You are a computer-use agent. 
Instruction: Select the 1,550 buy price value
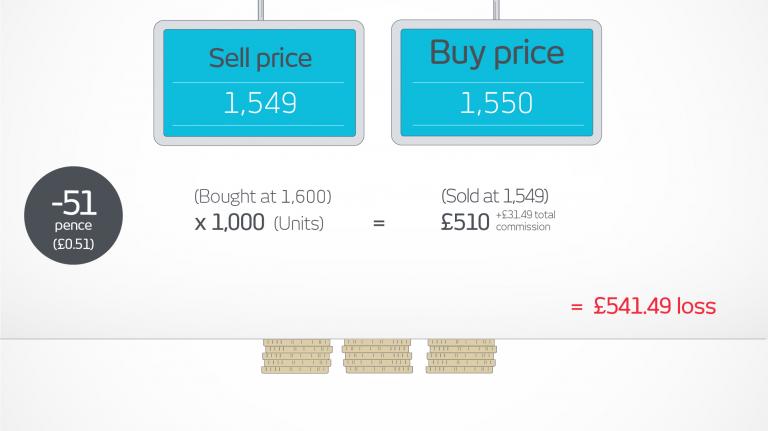(497, 103)
